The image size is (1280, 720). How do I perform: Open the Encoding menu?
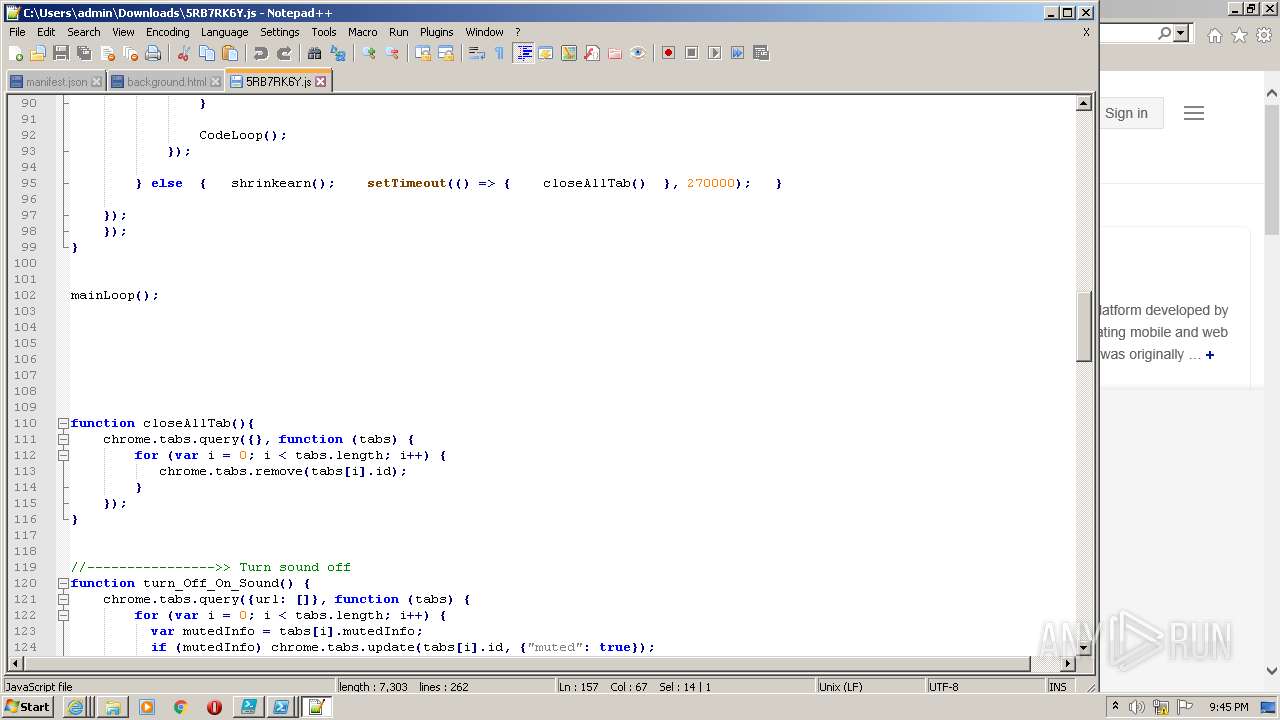pyautogui.click(x=167, y=32)
